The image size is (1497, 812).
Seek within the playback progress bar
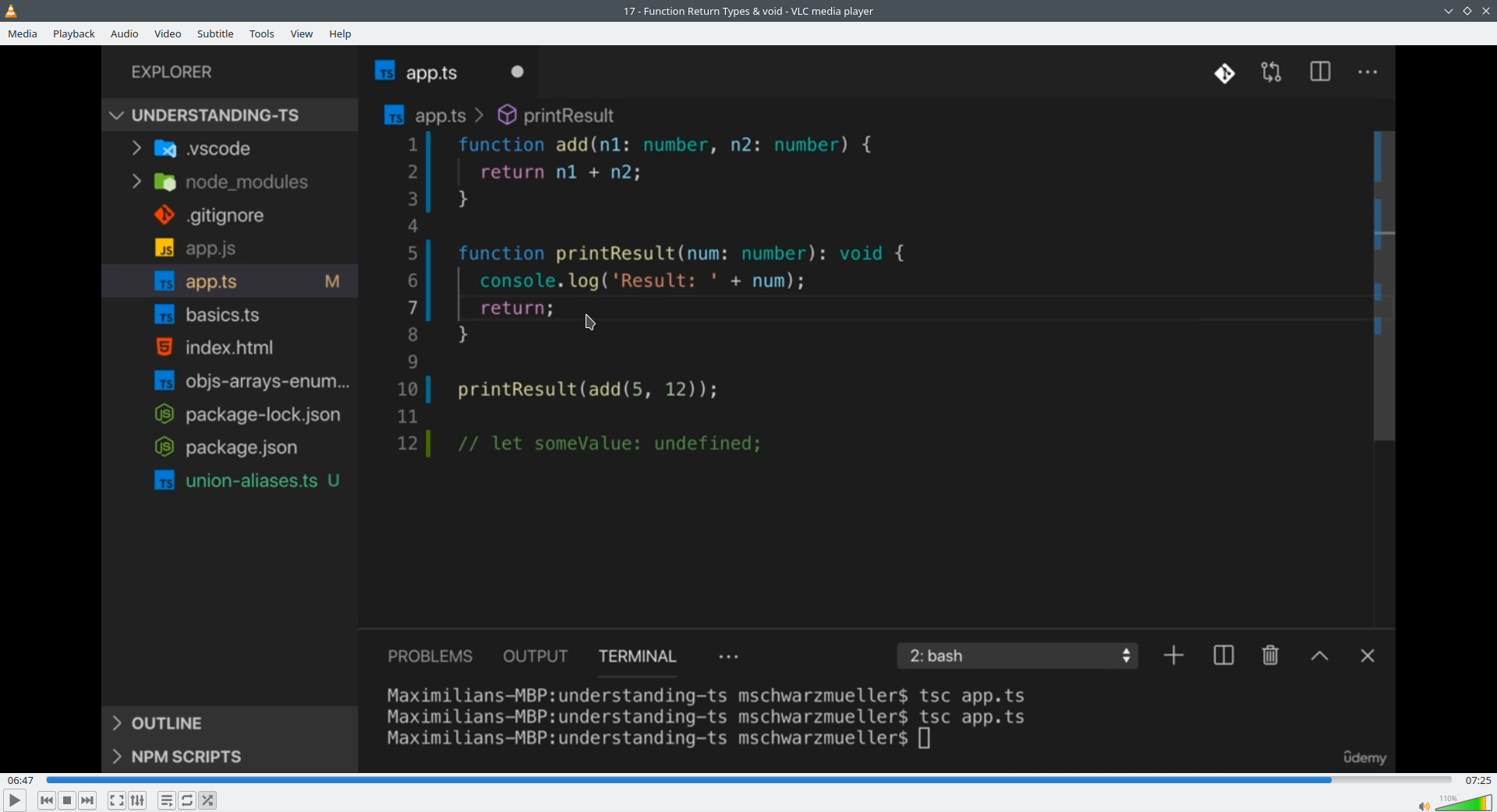click(748, 779)
